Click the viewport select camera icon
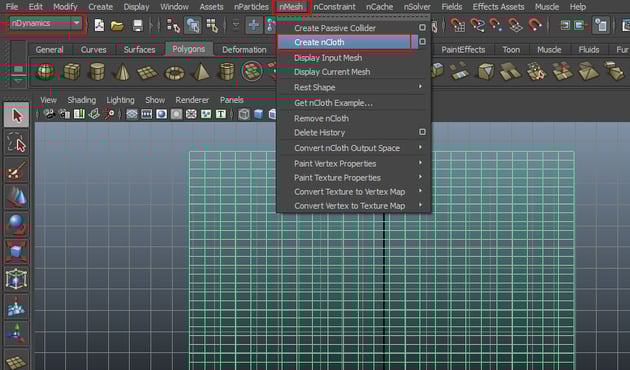This screenshot has height=370, width=630. click(x=50, y=114)
